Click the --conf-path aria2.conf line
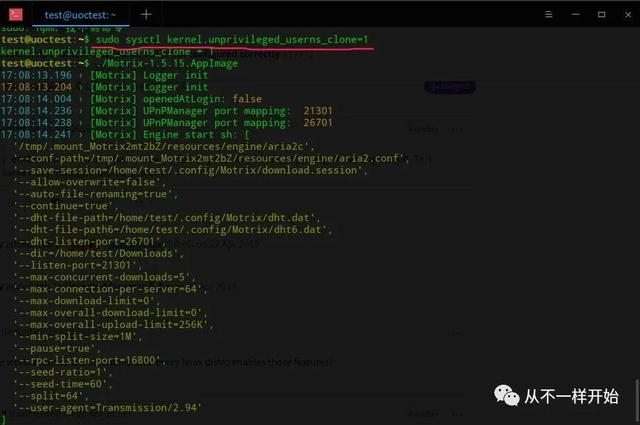The height and width of the screenshot is (425, 640). pyautogui.click(x=211, y=158)
